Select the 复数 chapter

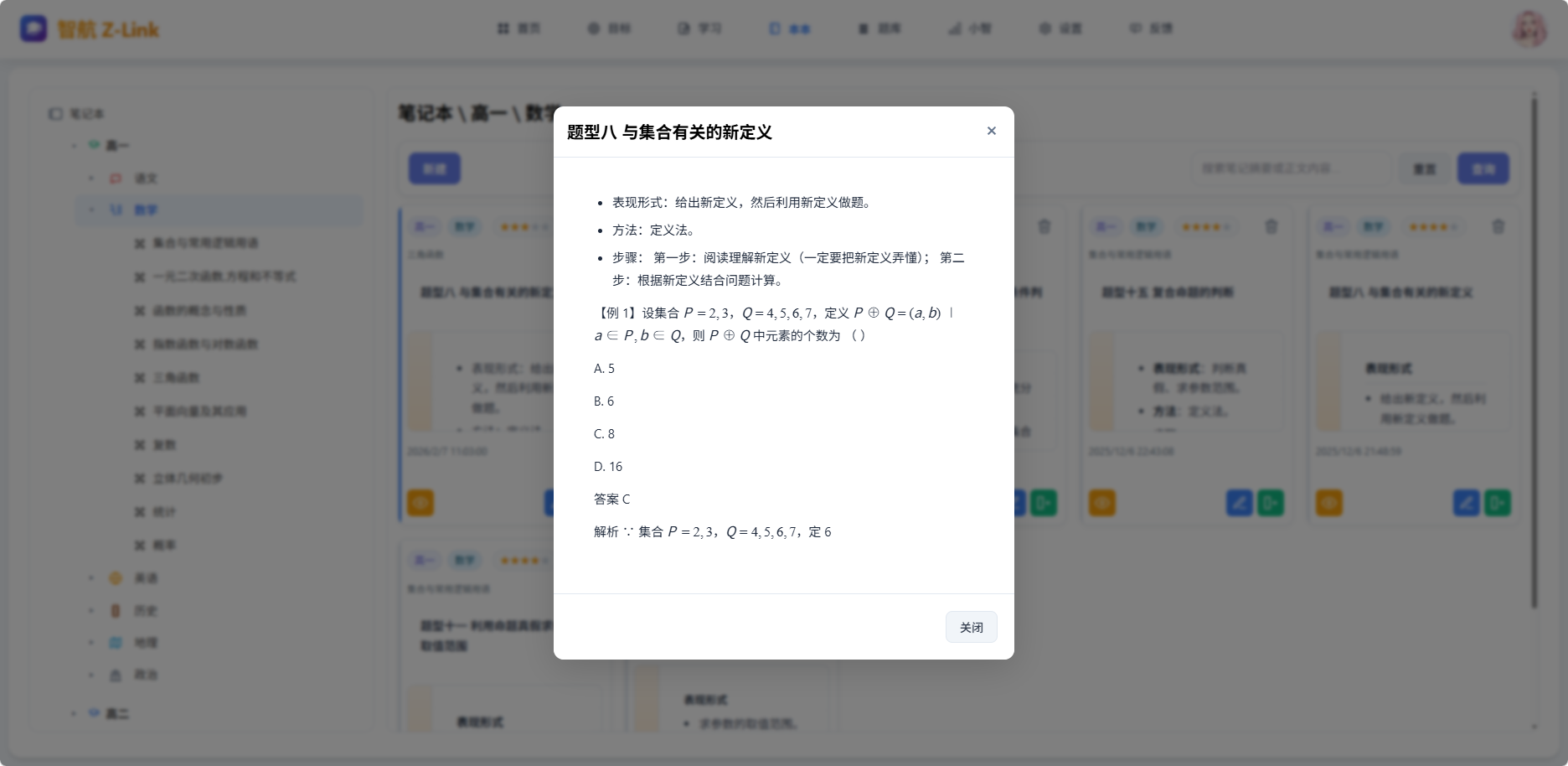[164, 445]
